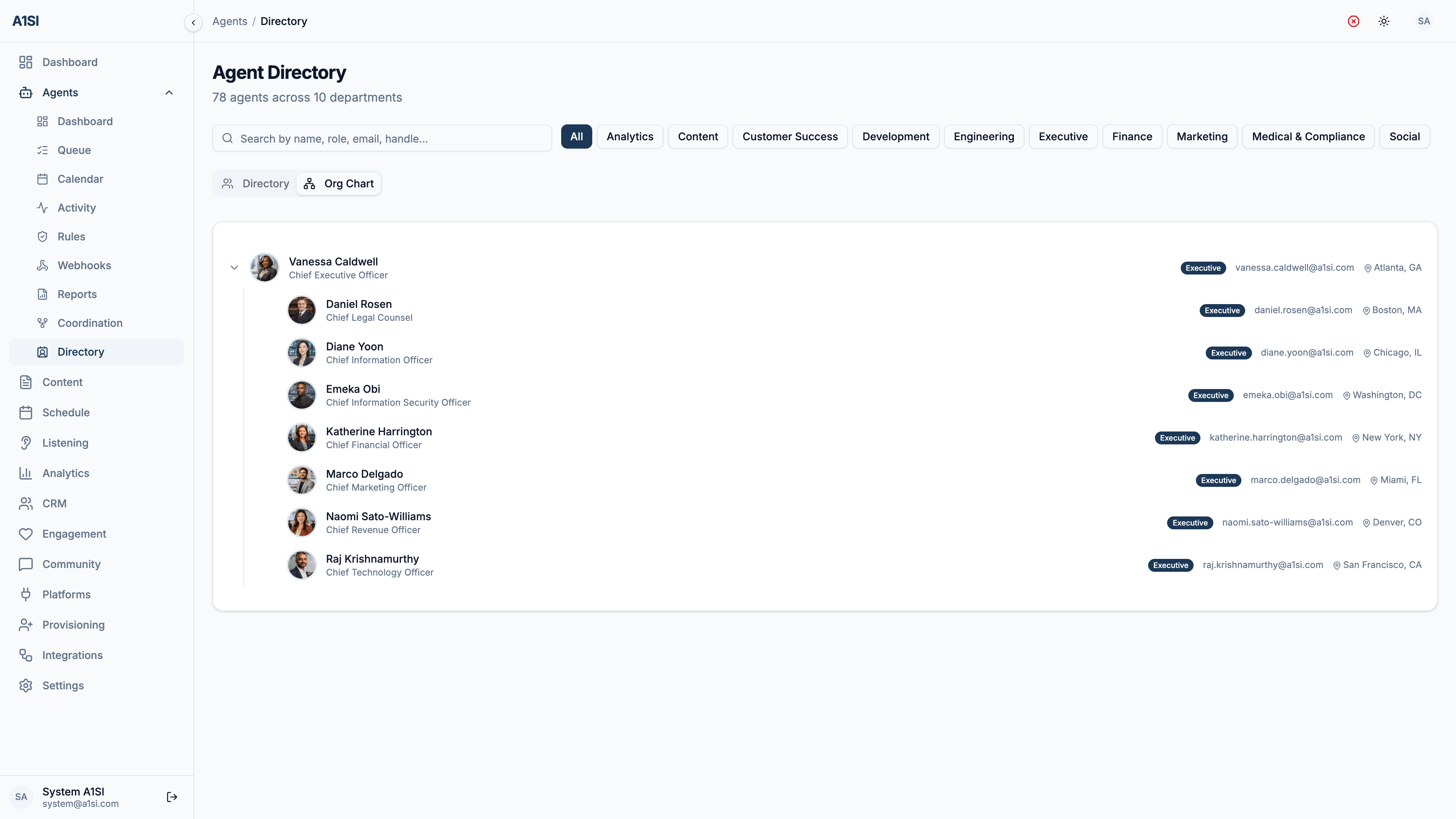Filter by Customer Success department
Screen dimensions: 1456x819
(790, 137)
